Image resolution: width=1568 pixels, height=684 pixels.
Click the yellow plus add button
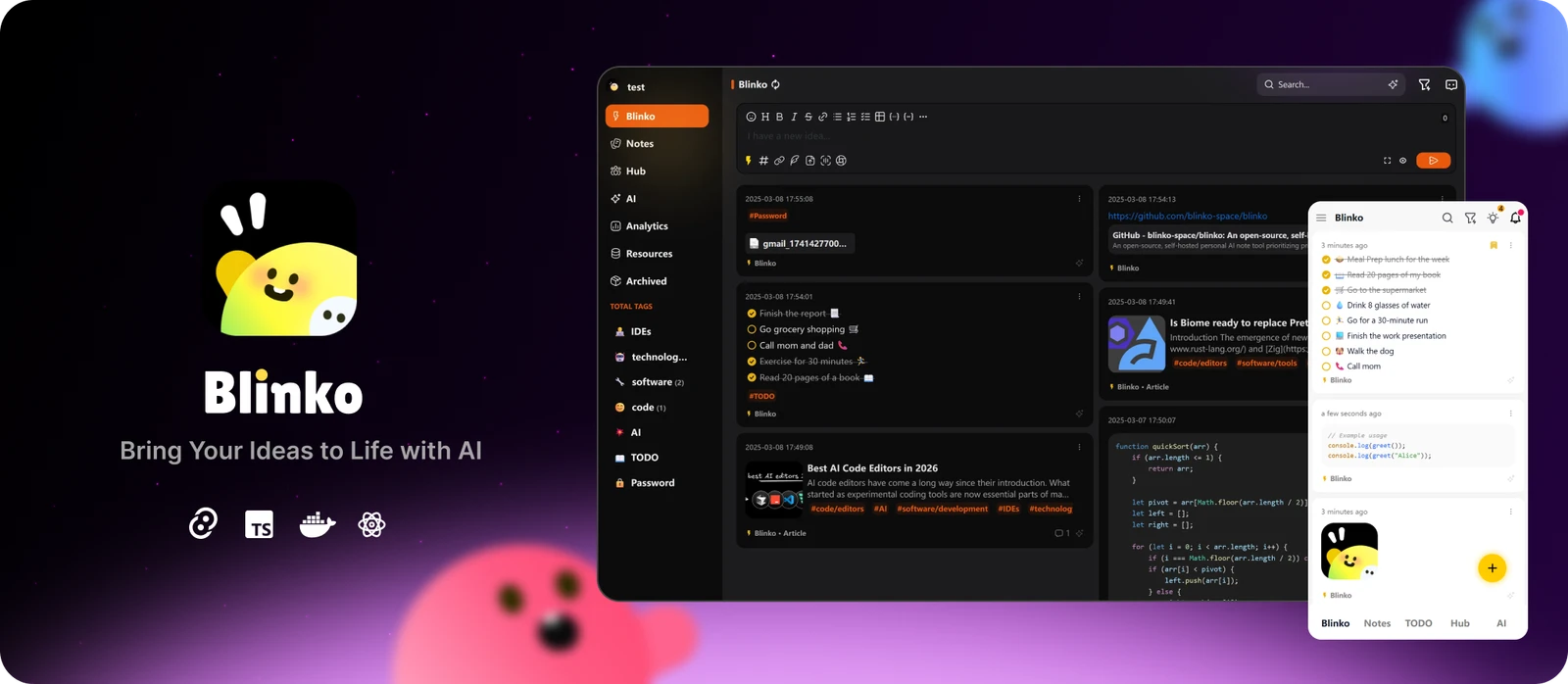tap(1492, 568)
